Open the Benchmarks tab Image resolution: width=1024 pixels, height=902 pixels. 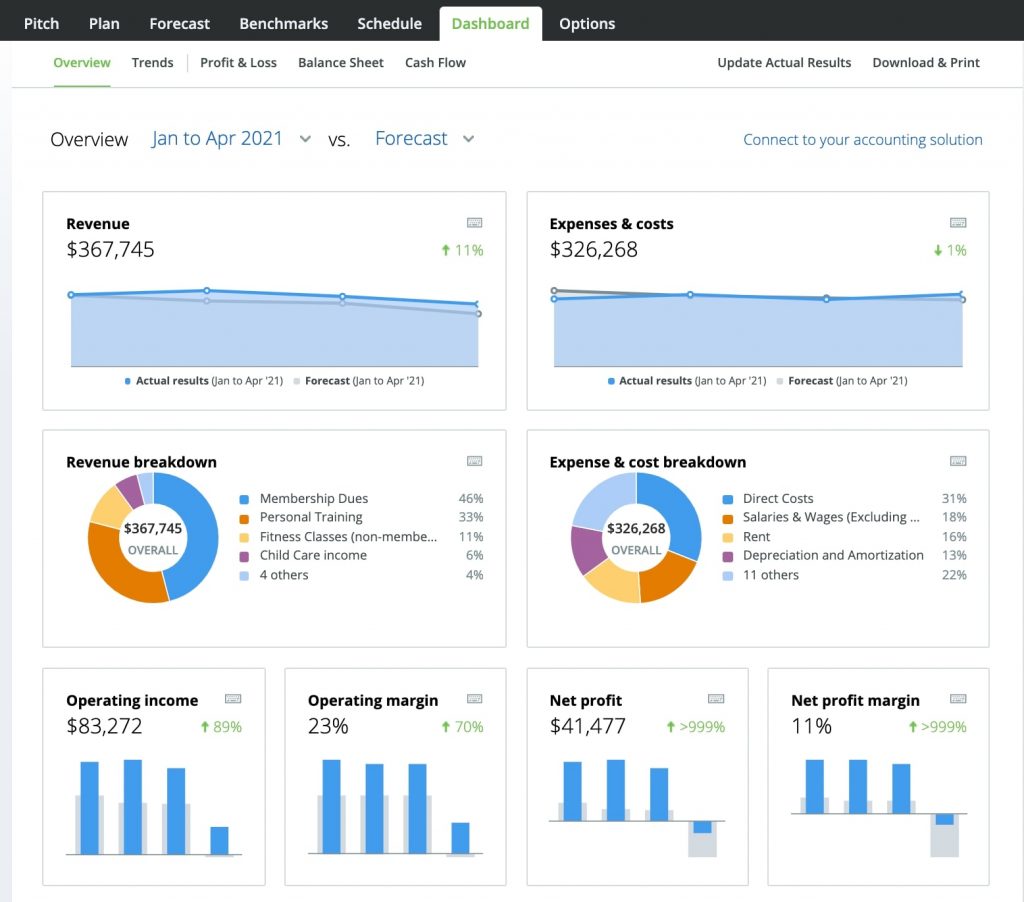click(x=283, y=24)
